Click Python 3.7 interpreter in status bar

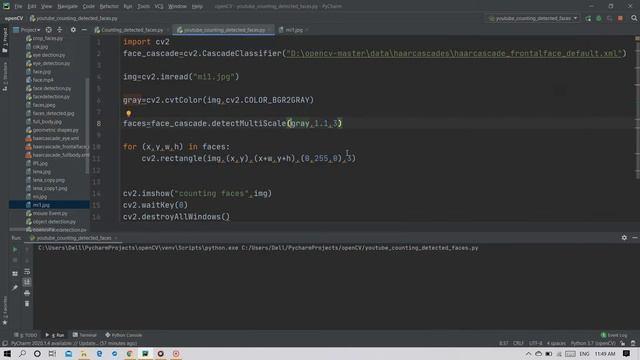pyautogui.click(x=593, y=344)
